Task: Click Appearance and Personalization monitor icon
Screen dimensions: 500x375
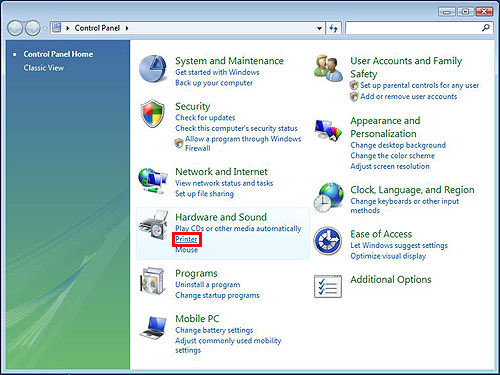Action: 328,130
